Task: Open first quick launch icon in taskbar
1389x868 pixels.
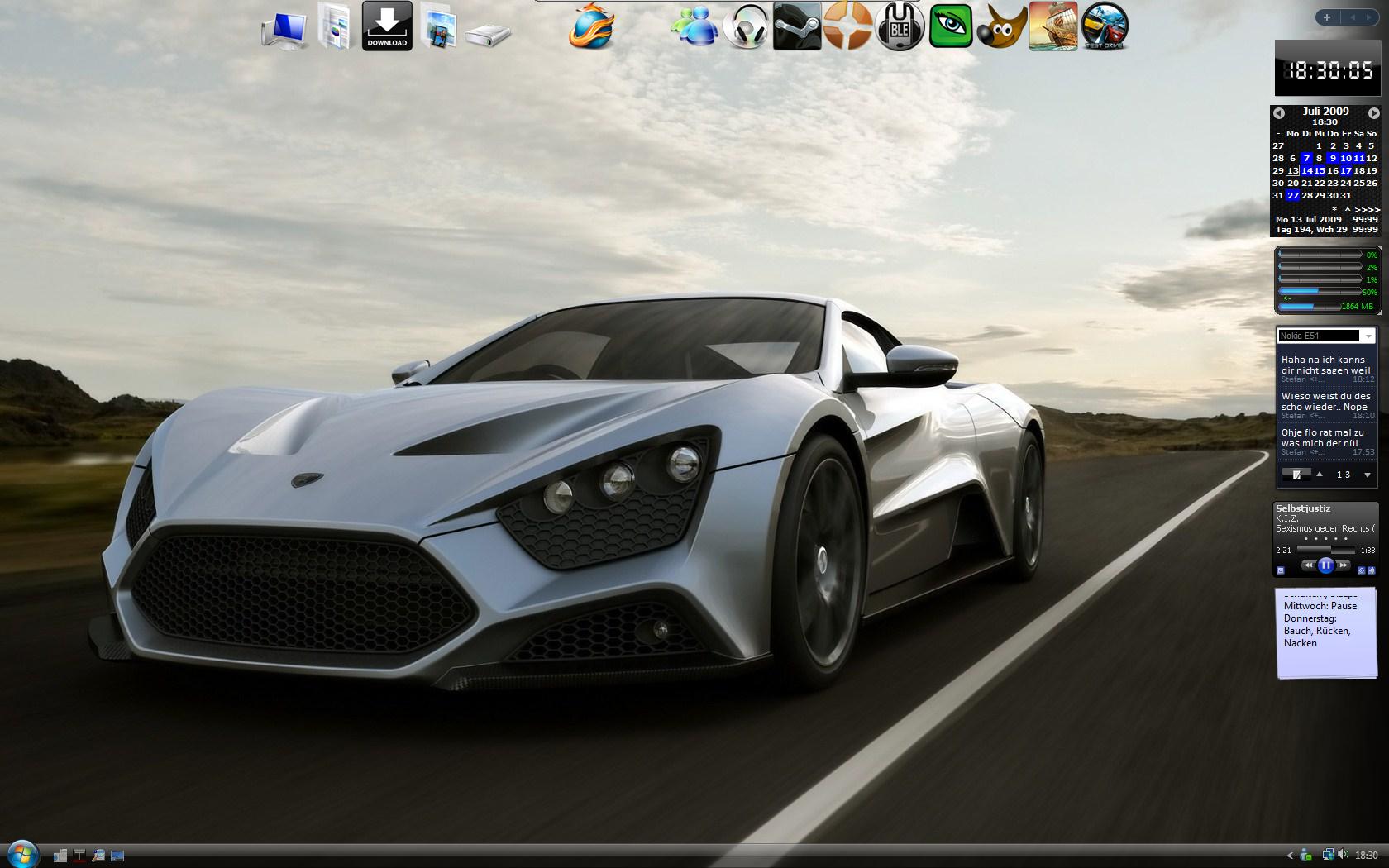Action: (x=60, y=856)
